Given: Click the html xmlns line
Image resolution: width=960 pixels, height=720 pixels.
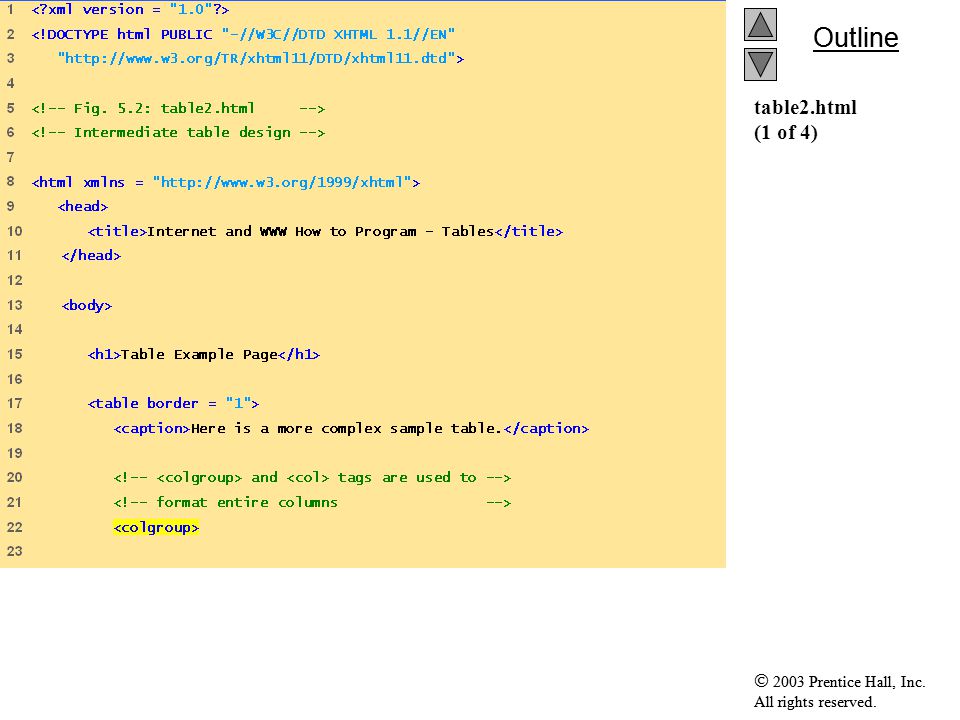Looking at the screenshot, I should pos(226,182).
